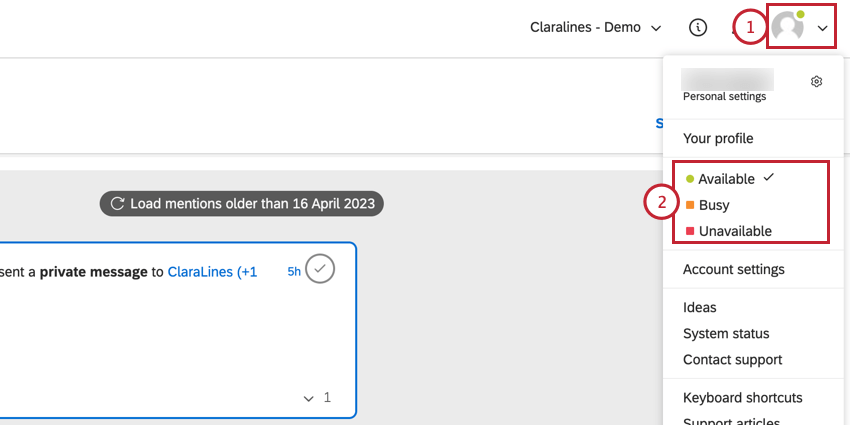
Task: Open personal settings gear icon
Action: [x=816, y=81]
